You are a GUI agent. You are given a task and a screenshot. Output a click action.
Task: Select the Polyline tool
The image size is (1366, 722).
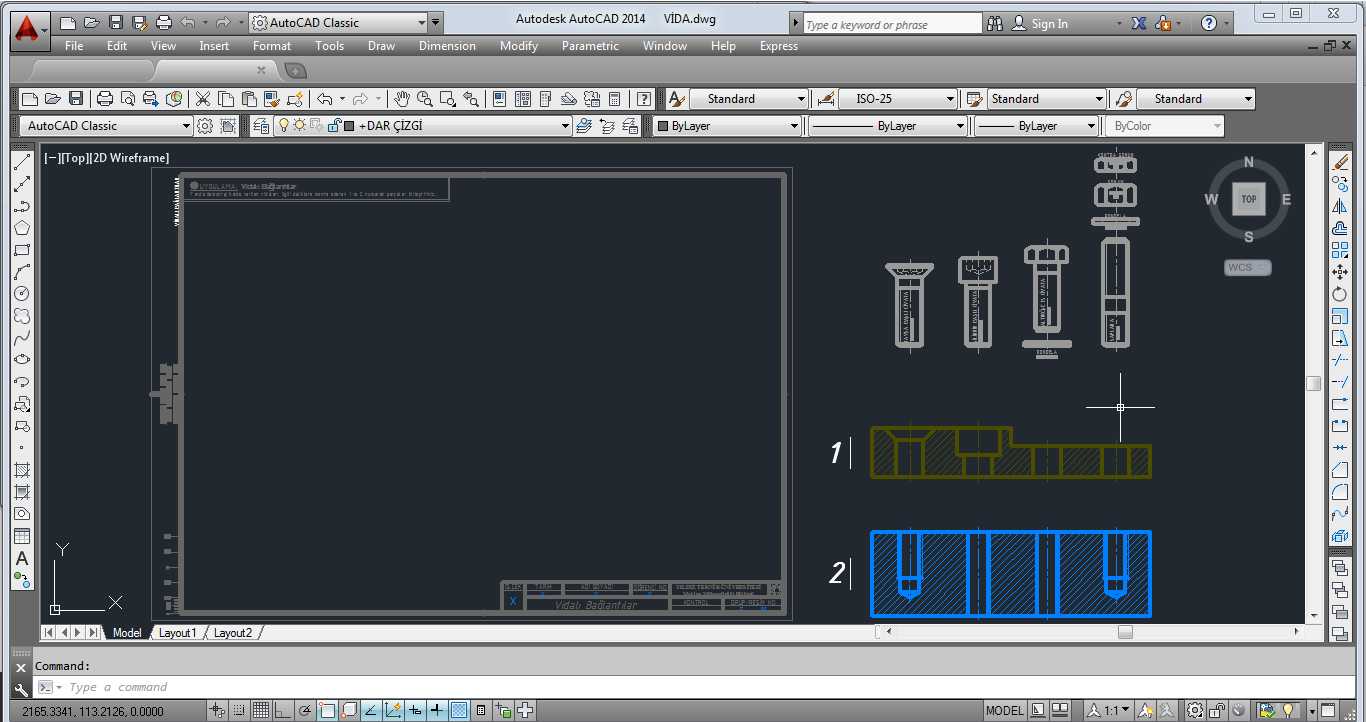[22, 206]
